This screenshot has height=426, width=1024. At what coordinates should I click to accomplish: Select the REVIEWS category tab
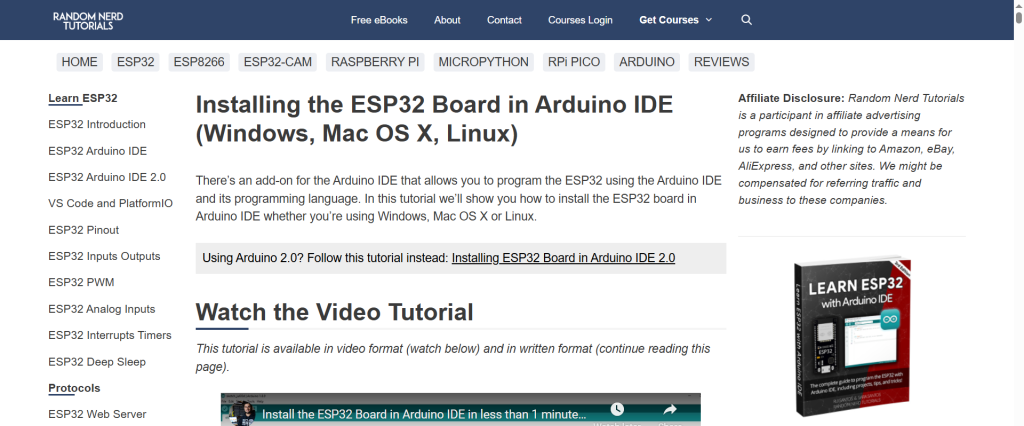click(722, 62)
